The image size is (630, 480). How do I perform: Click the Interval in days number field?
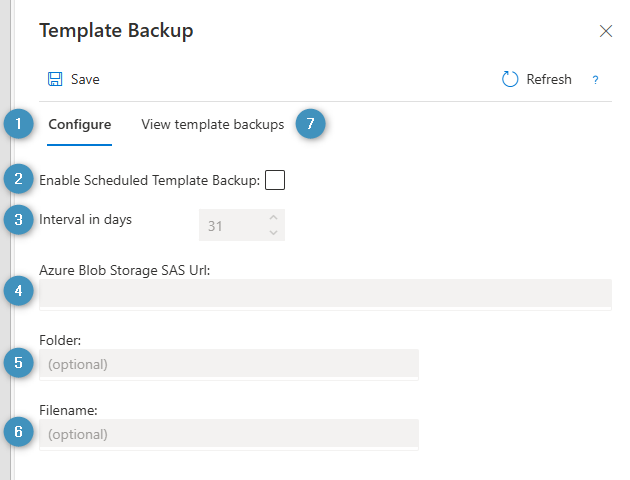(230, 225)
